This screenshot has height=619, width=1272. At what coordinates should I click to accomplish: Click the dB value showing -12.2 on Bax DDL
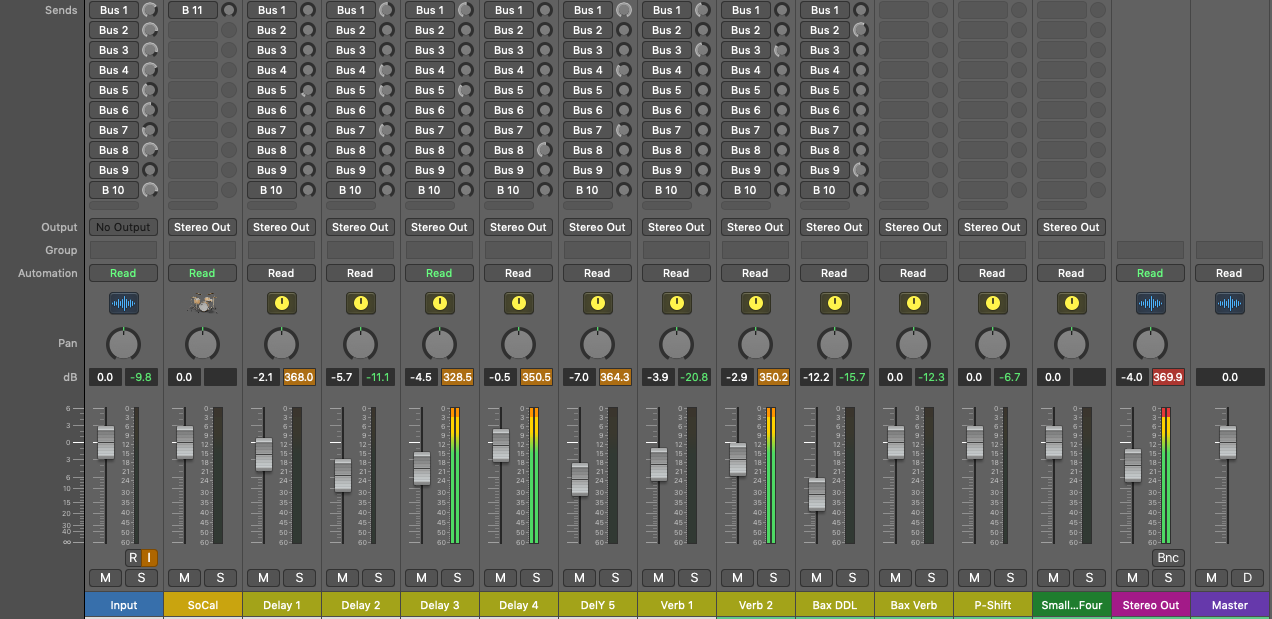(x=816, y=377)
